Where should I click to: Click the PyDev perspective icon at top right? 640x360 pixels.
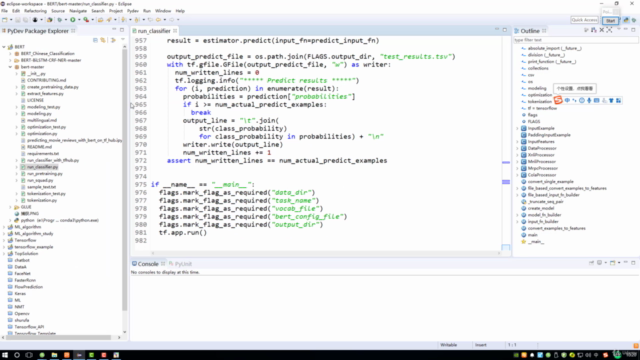626,20
